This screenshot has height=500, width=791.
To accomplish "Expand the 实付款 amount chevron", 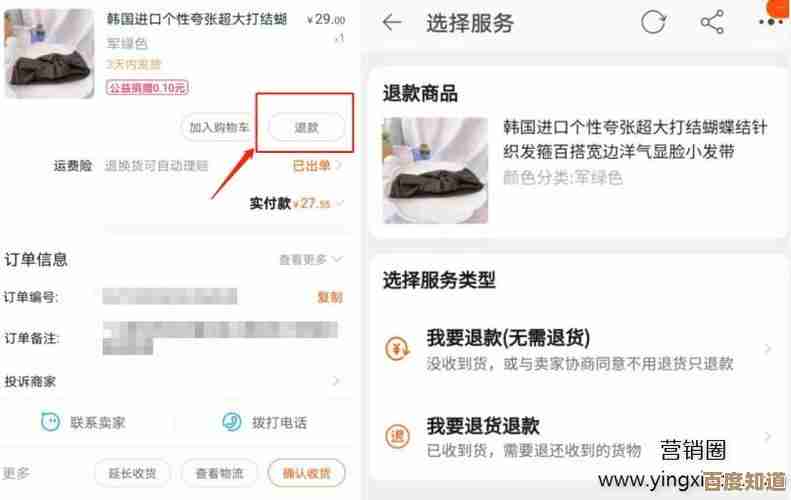I will (x=340, y=203).
